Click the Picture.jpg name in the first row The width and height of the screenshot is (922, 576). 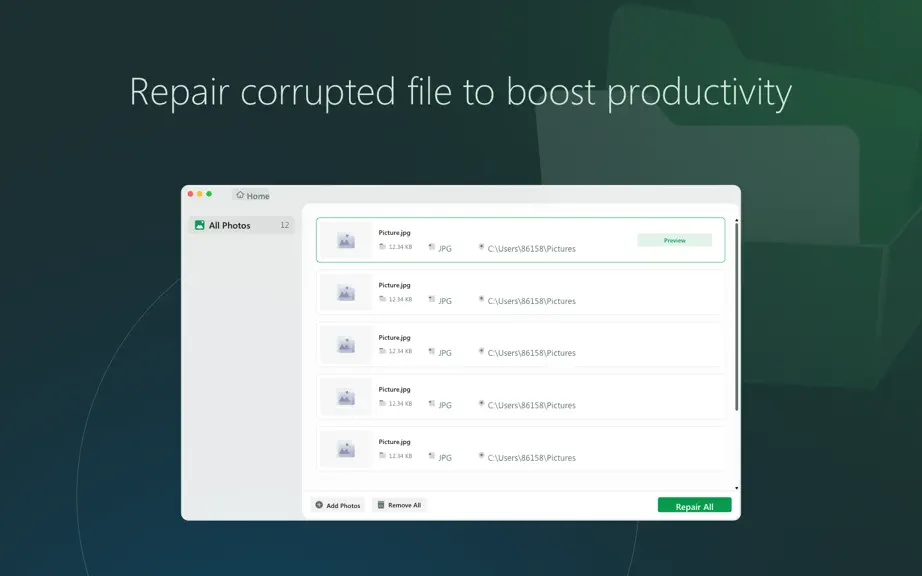click(395, 233)
